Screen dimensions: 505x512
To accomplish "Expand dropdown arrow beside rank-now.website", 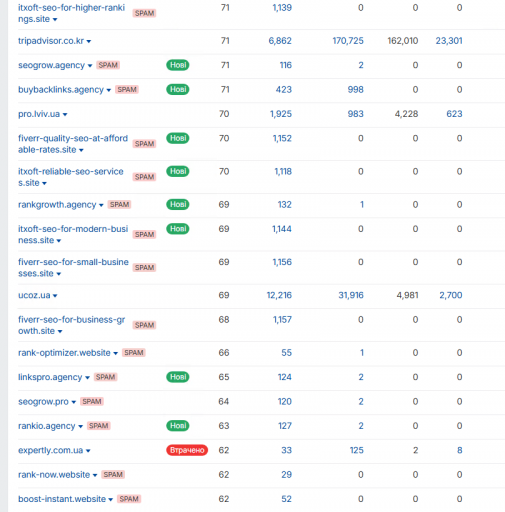I will (x=95, y=475).
